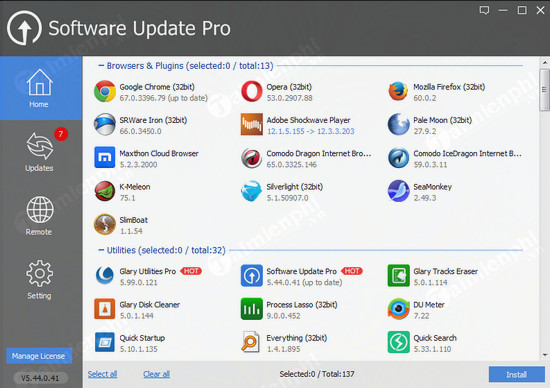Click the Everything search icon
550x388 pixels.
tap(250, 342)
